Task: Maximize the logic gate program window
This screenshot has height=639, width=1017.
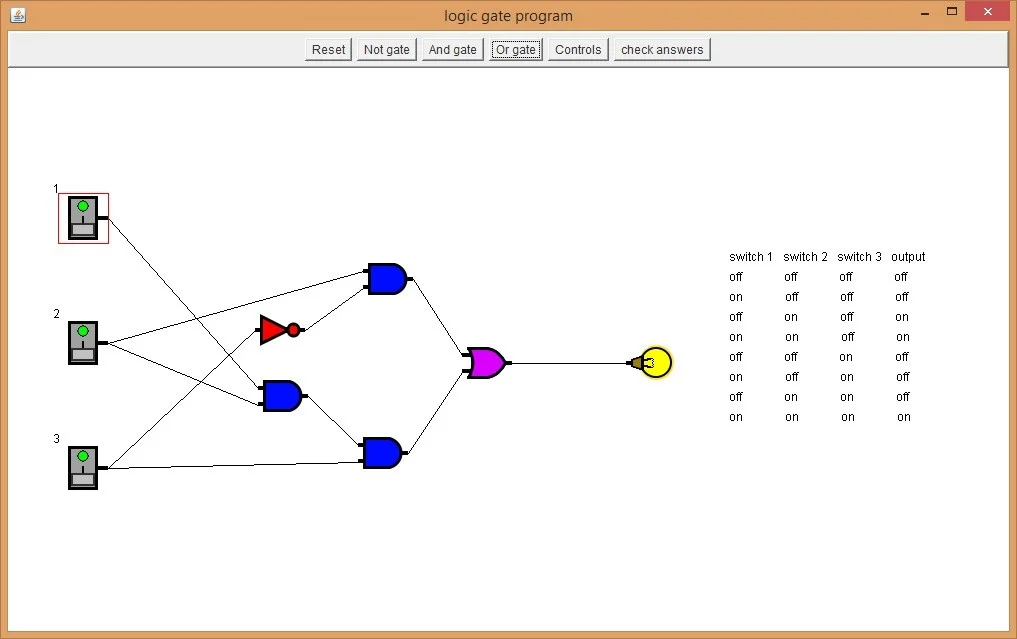Action: (952, 11)
